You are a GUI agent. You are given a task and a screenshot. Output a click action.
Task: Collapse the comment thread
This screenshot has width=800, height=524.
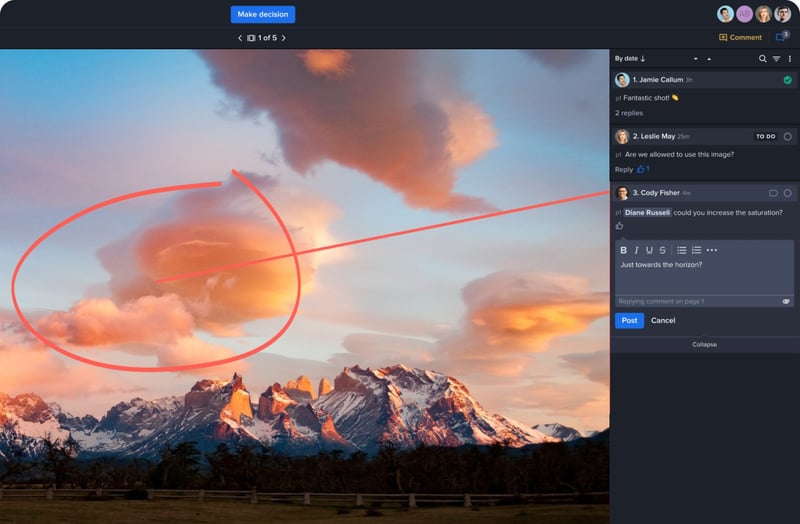(704, 344)
